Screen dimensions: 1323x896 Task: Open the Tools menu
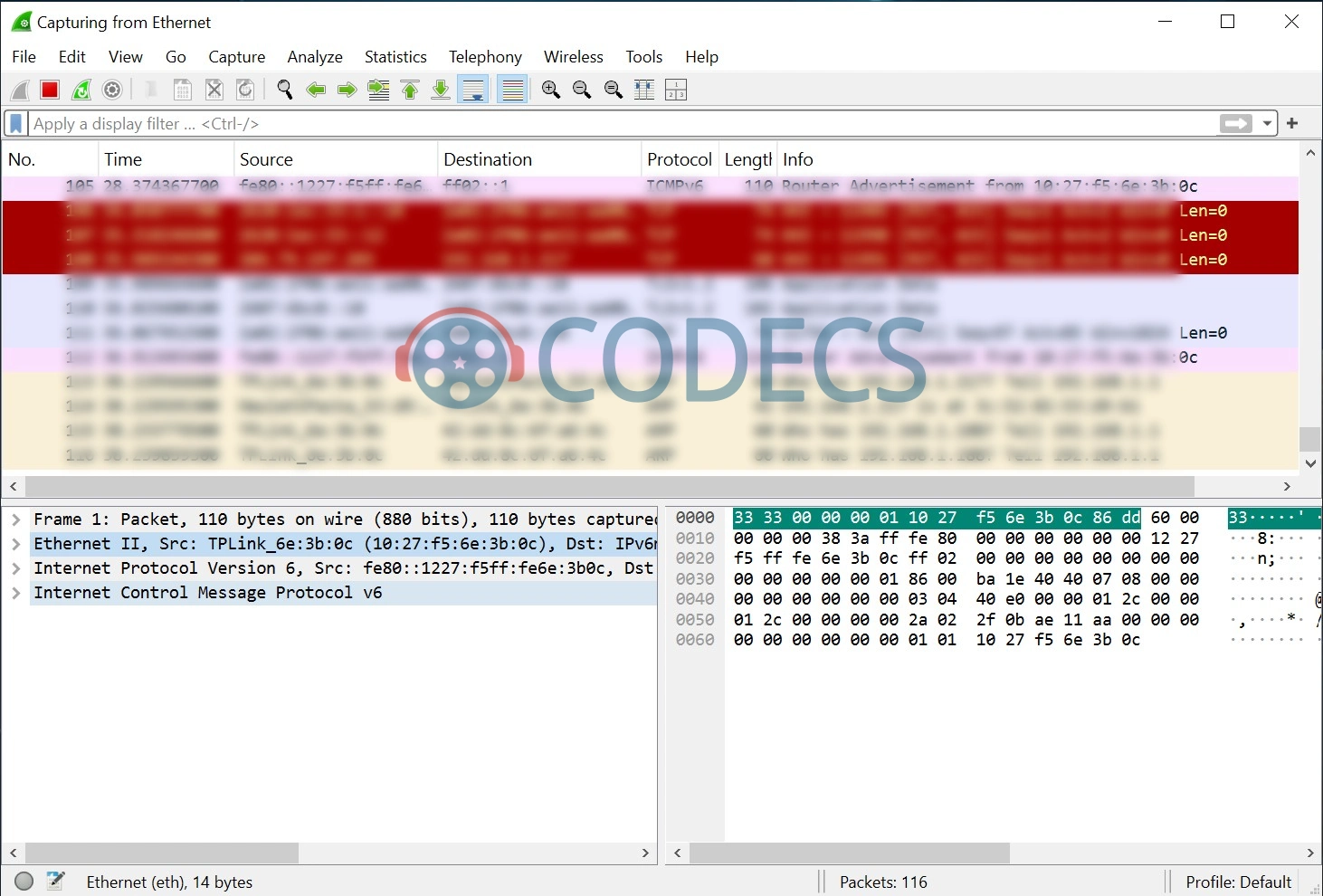pos(644,56)
